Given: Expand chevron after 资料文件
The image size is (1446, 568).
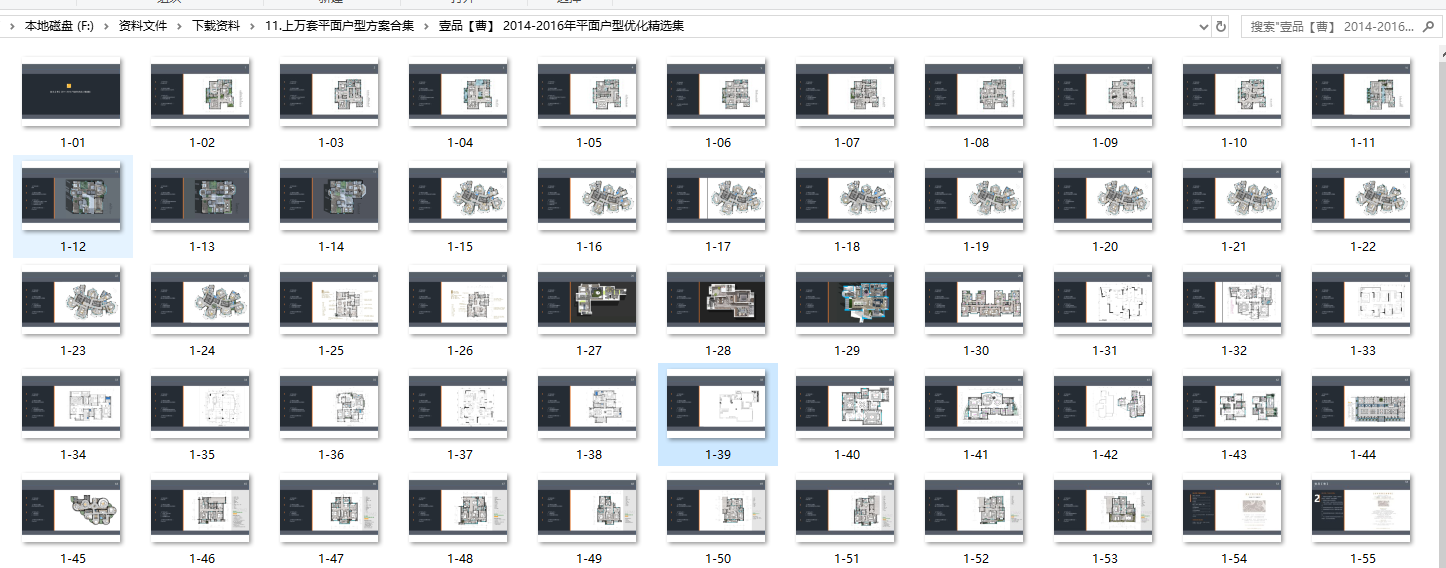Looking at the screenshot, I should point(180,27).
